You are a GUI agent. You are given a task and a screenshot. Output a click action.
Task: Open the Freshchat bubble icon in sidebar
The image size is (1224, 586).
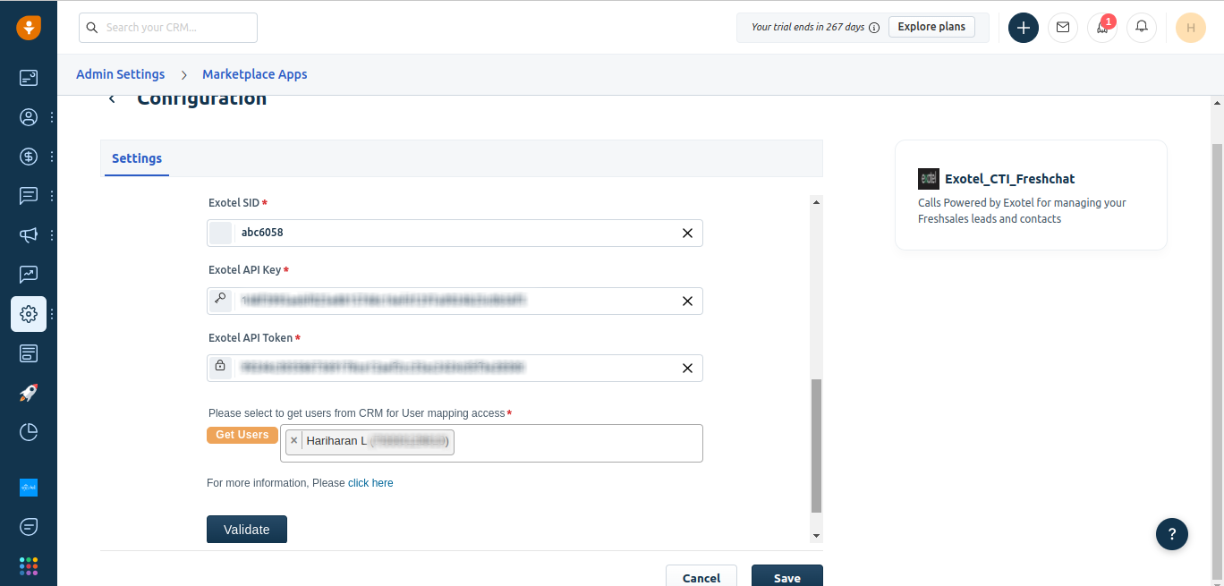(28, 526)
